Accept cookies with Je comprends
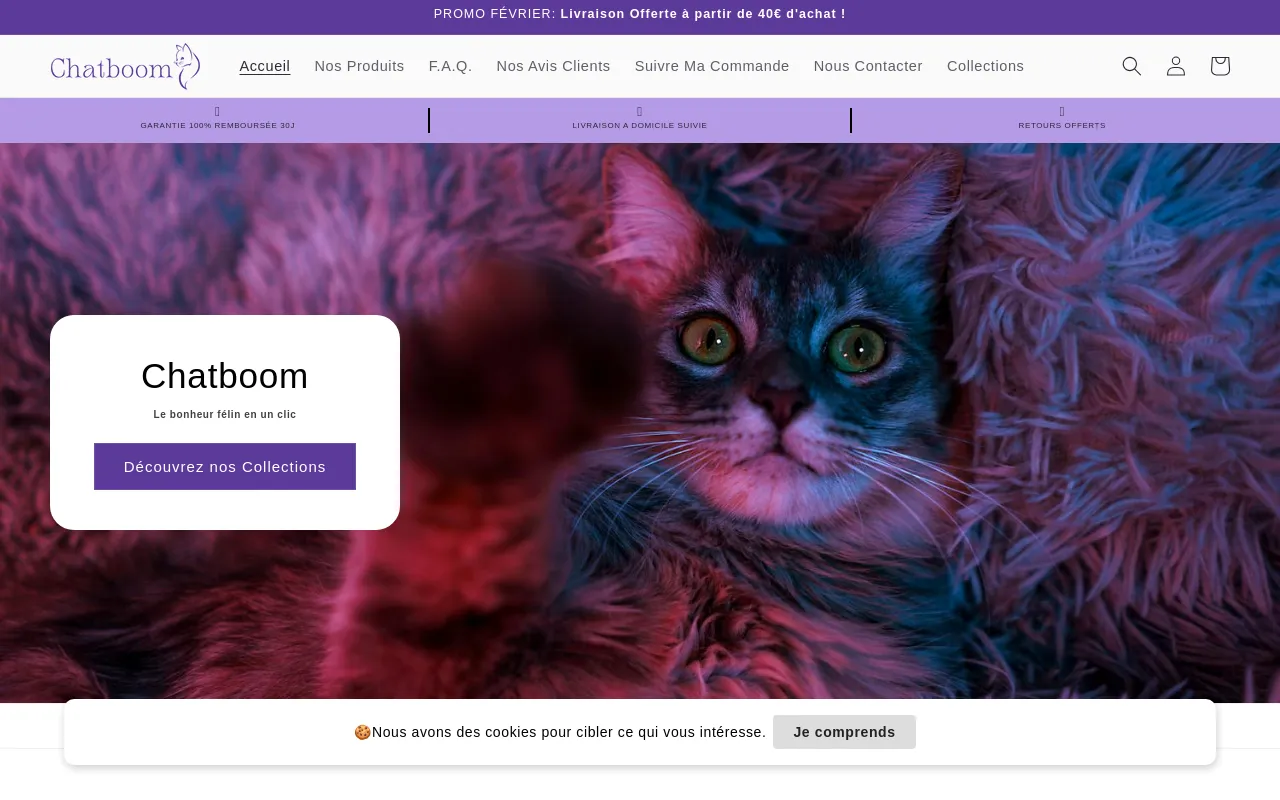 [x=844, y=732]
